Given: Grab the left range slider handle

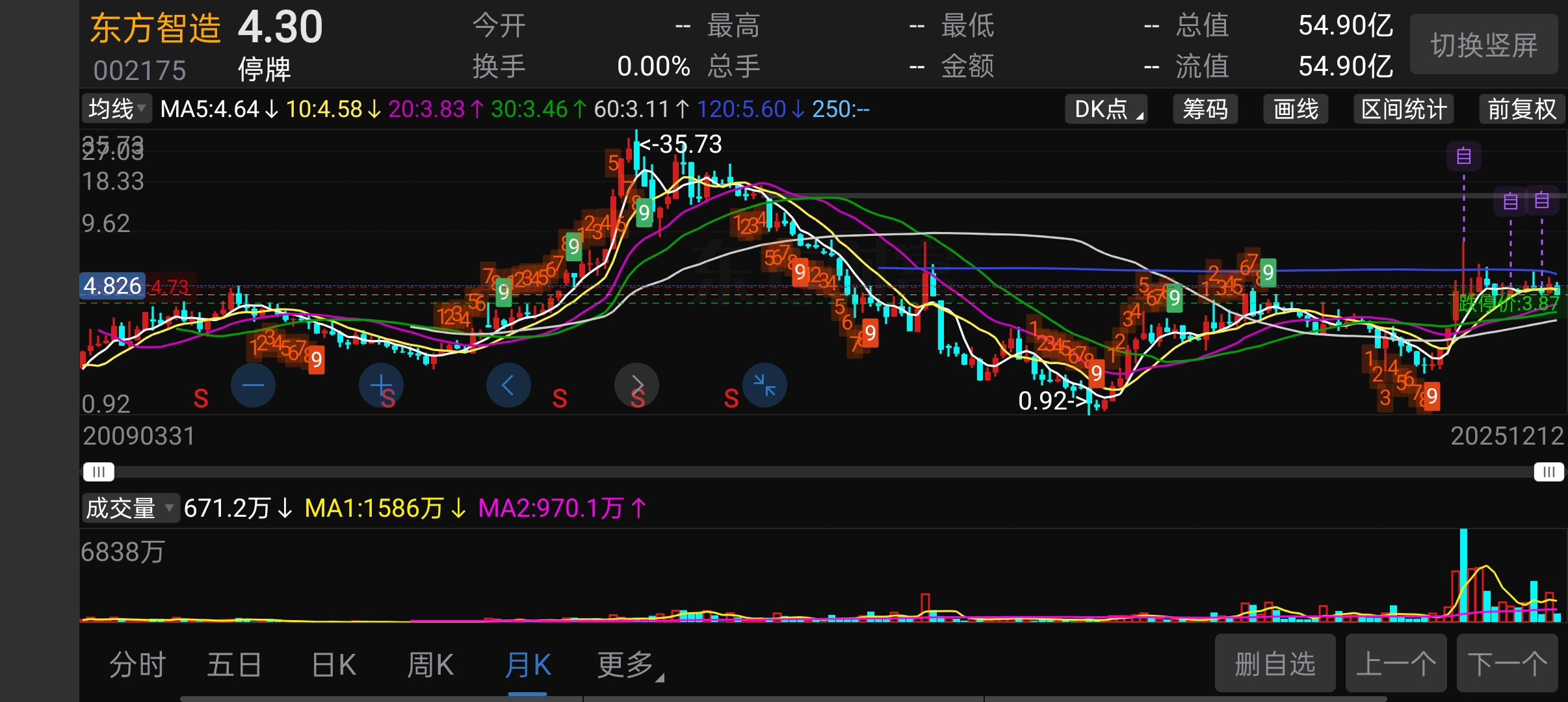Looking at the screenshot, I should tap(99, 471).
